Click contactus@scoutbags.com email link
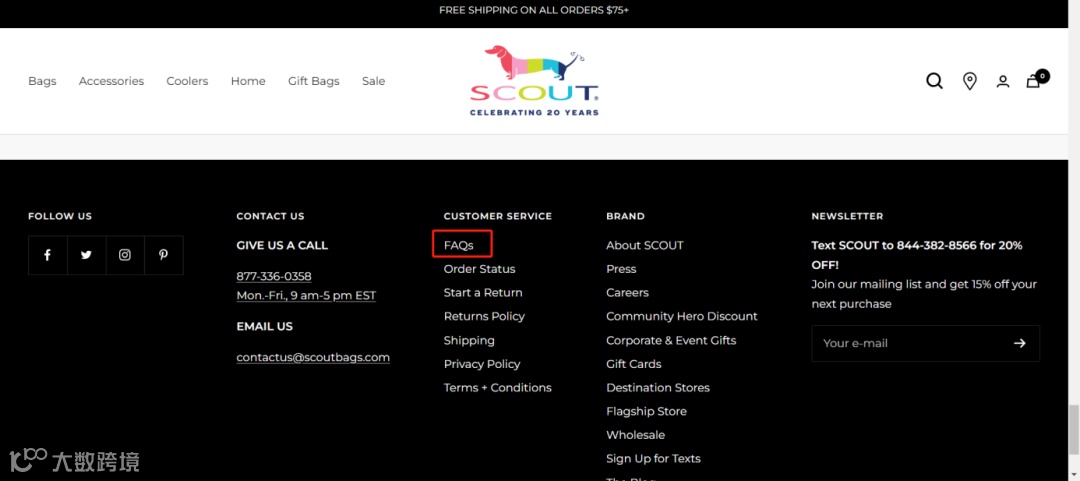This screenshot has width=1080, height=481. coord(313,358)
